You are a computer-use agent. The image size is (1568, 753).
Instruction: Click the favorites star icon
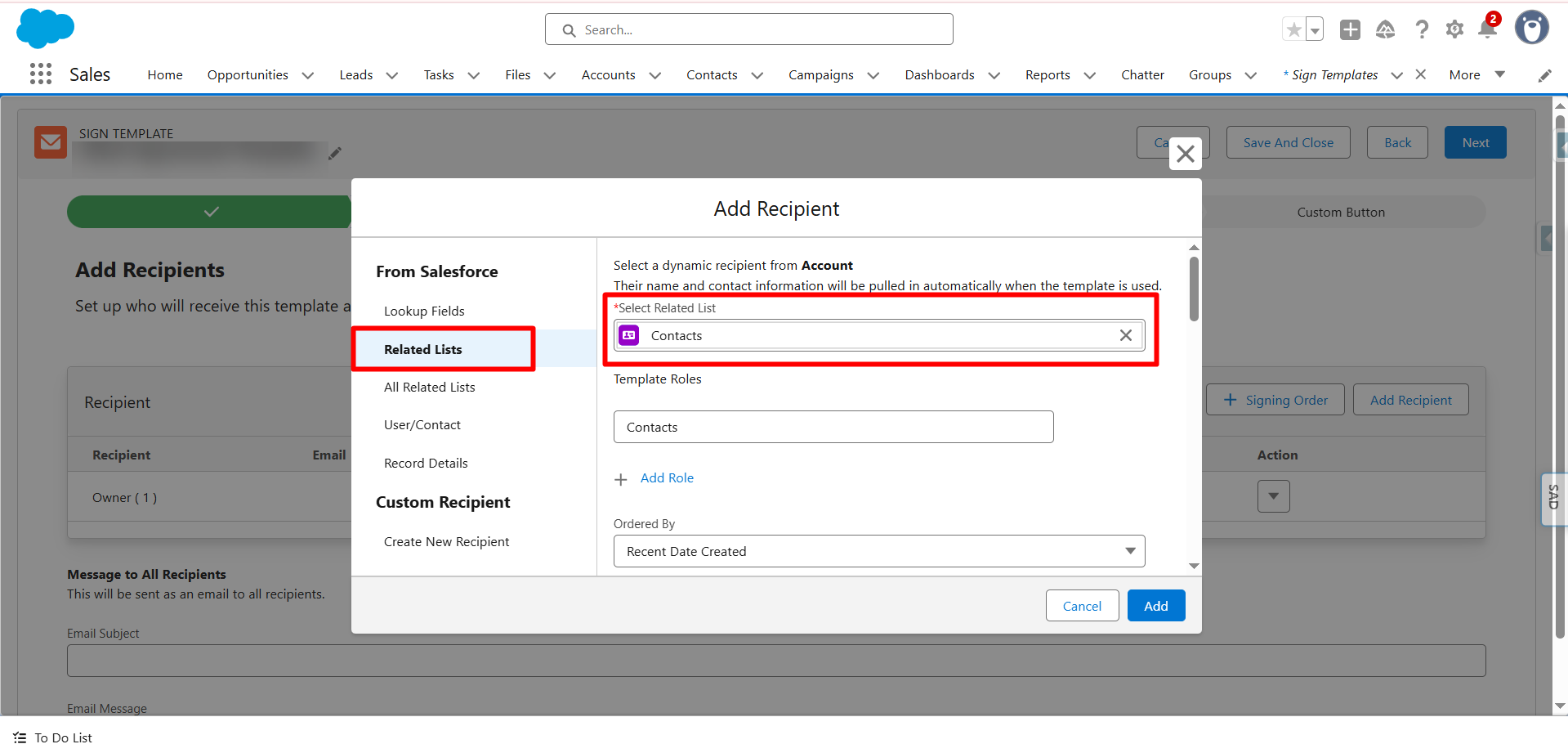1293,30
